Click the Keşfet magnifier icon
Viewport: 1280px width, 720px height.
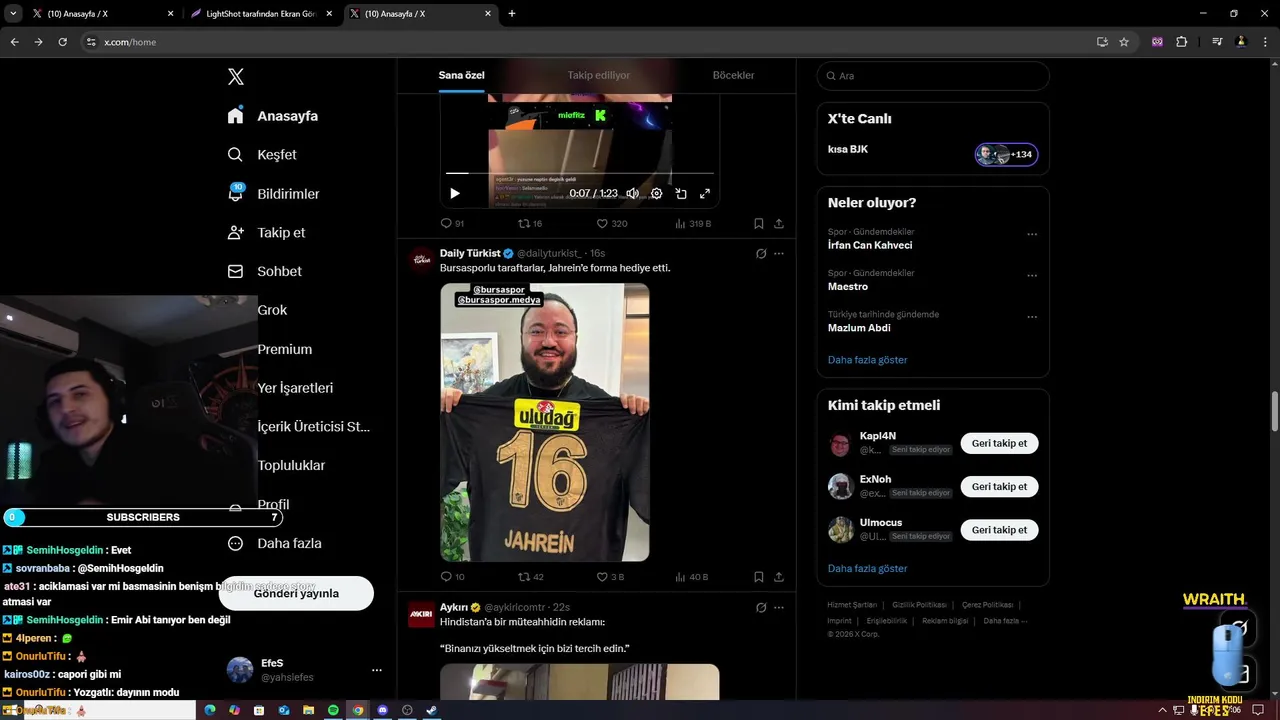(235, 155)
